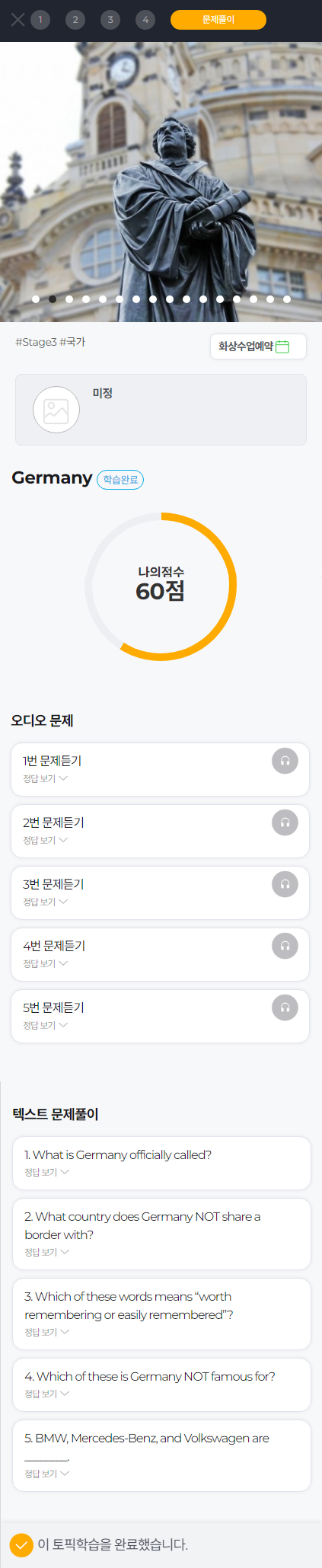Show answer for BMW, Mercedes-Benz question
The width and height of the screenshot is (322, 1568).
(46, 1474)
